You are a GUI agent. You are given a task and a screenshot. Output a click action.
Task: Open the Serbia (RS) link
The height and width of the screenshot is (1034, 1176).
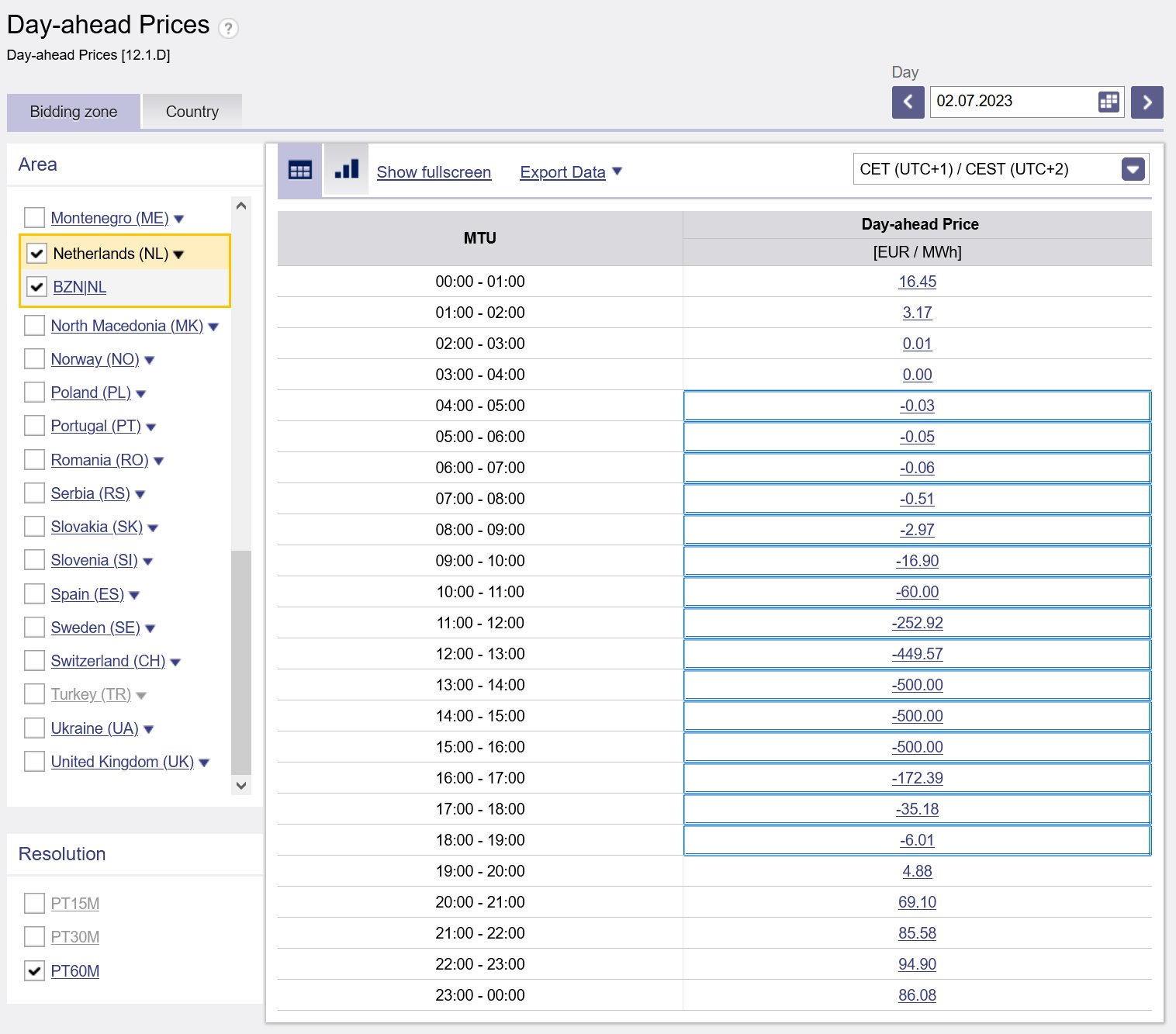click(91, 493)
